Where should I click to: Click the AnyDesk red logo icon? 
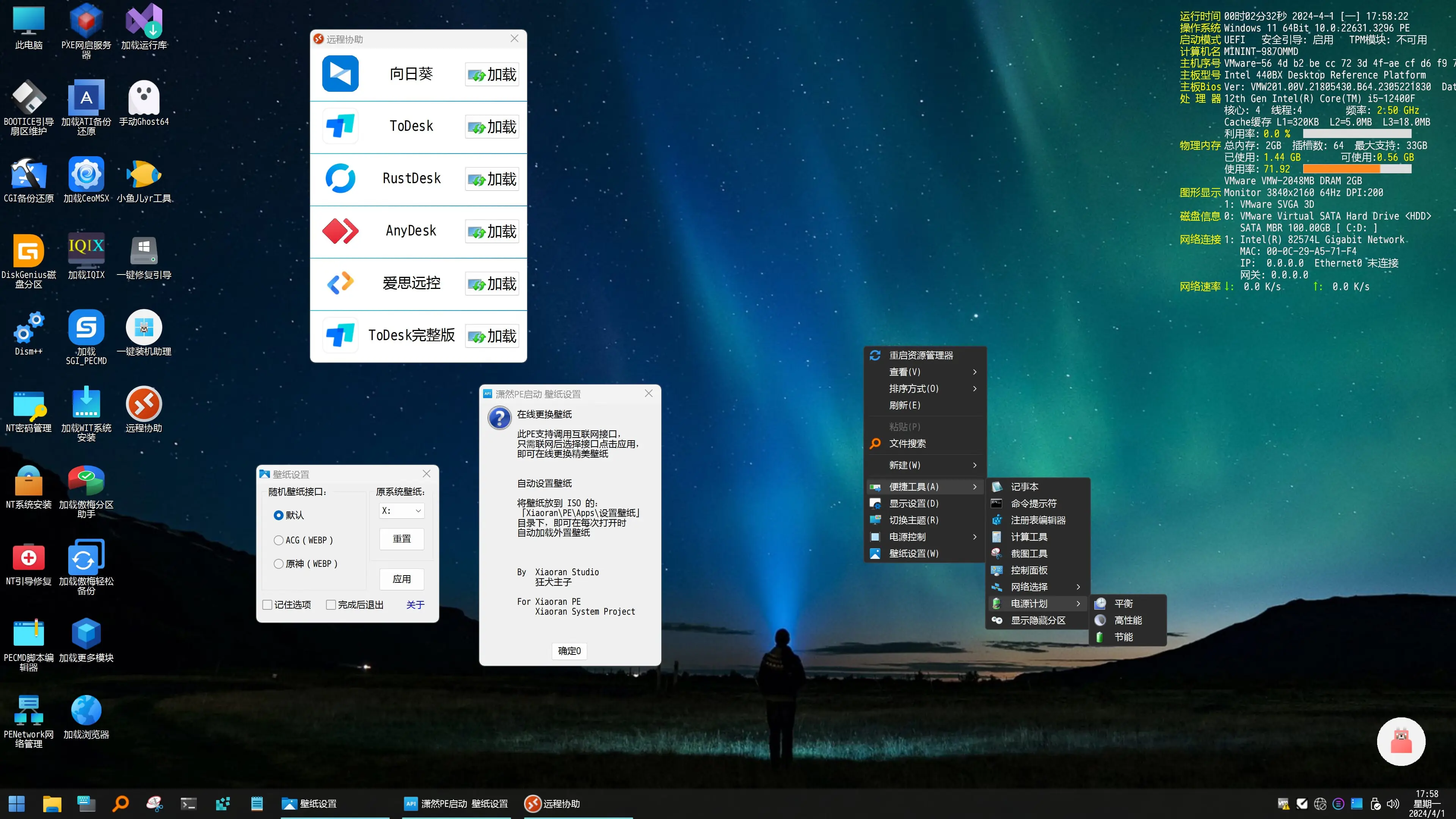pyautogui.click(x=340, y=231)
